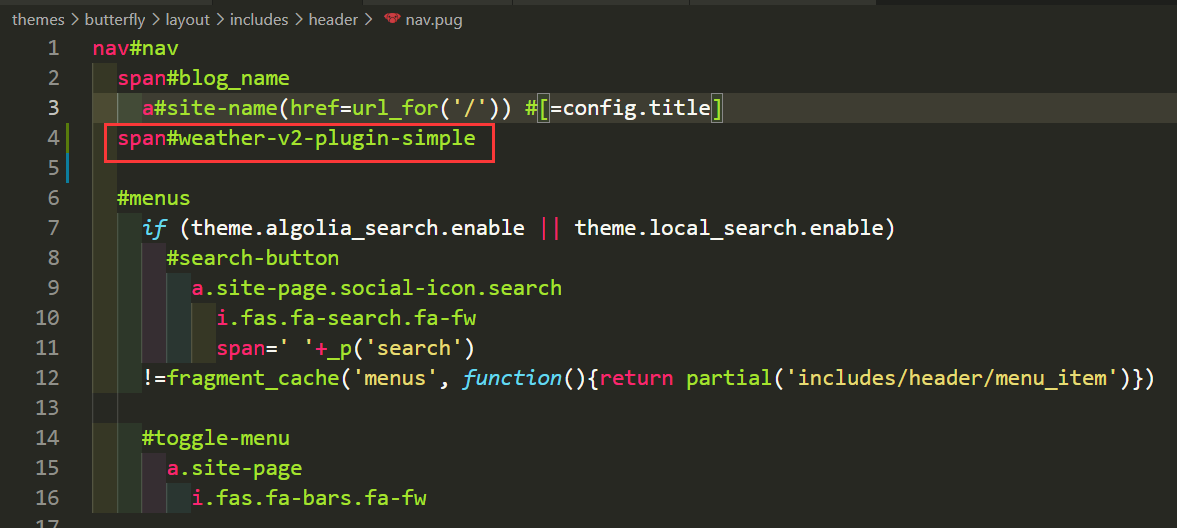The height and width of the screenshot is (528, 1177).
Task: Select nav.pug in the breadcrumb
Action: tap(434, 20)
